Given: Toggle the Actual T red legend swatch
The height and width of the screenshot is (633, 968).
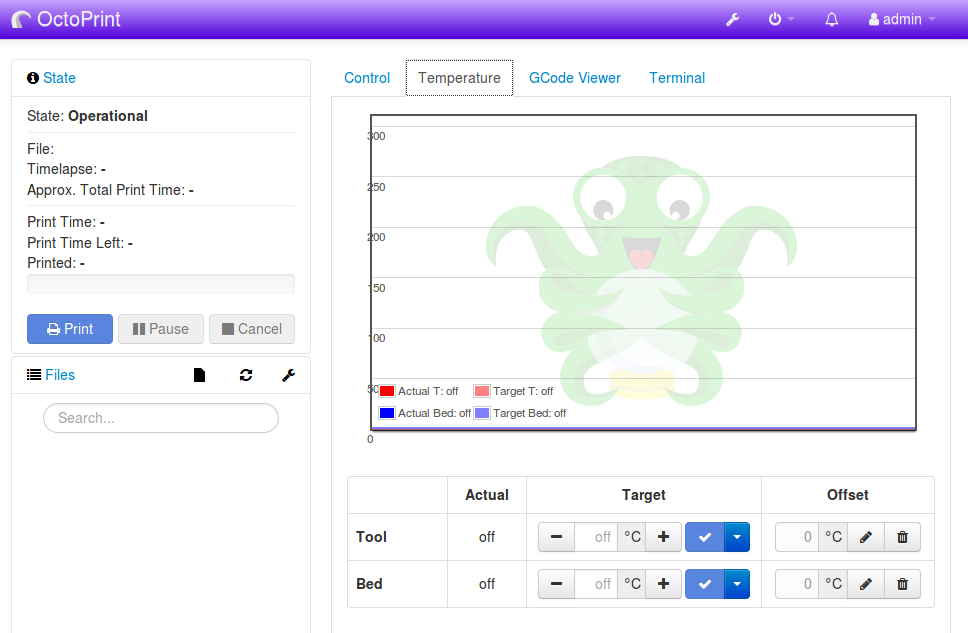Looking at the screenshot, I should pos(387,391).
